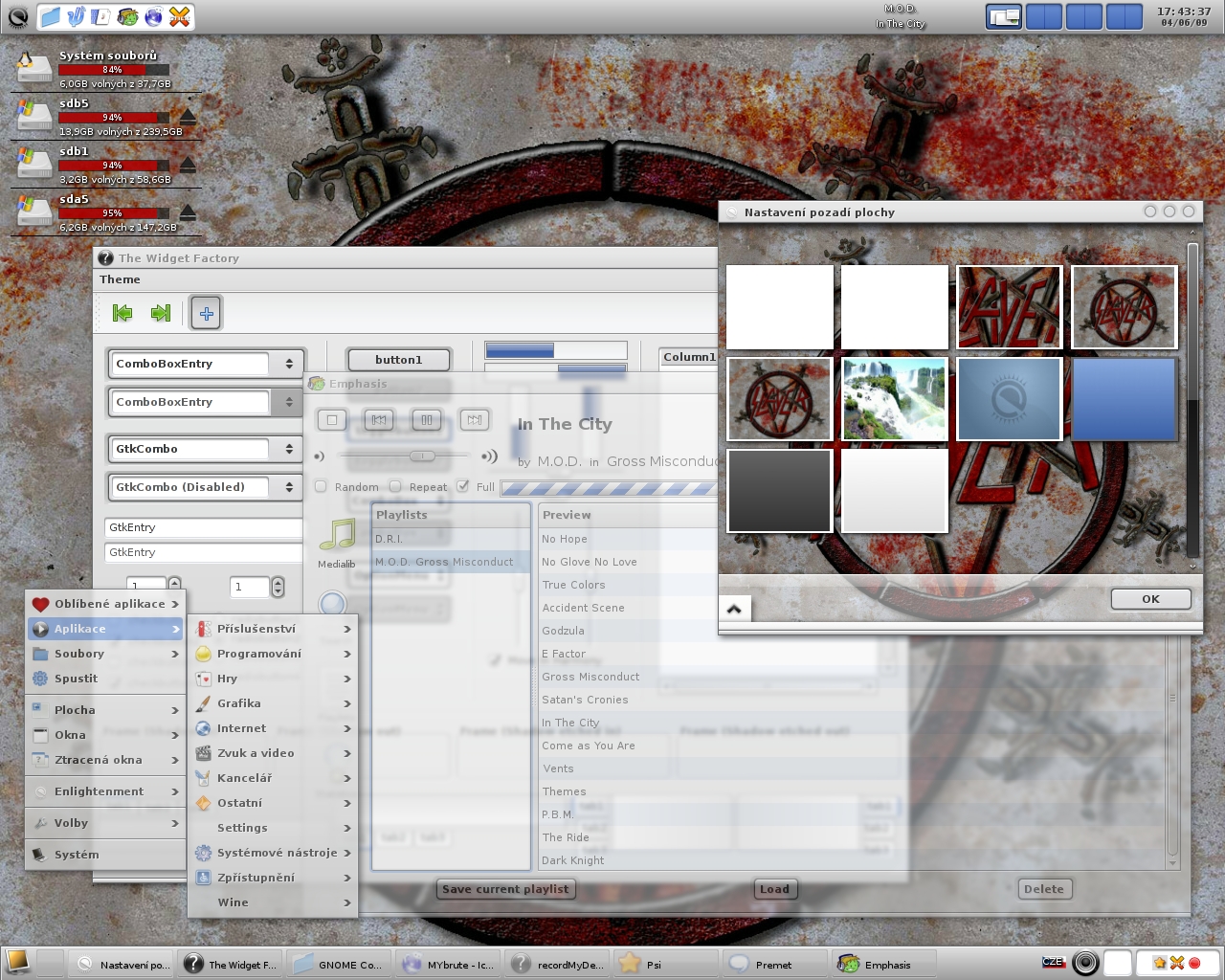Skip to previous track in Emphasis
Screen dimensions: 1225x980
(x=379, y=419)
